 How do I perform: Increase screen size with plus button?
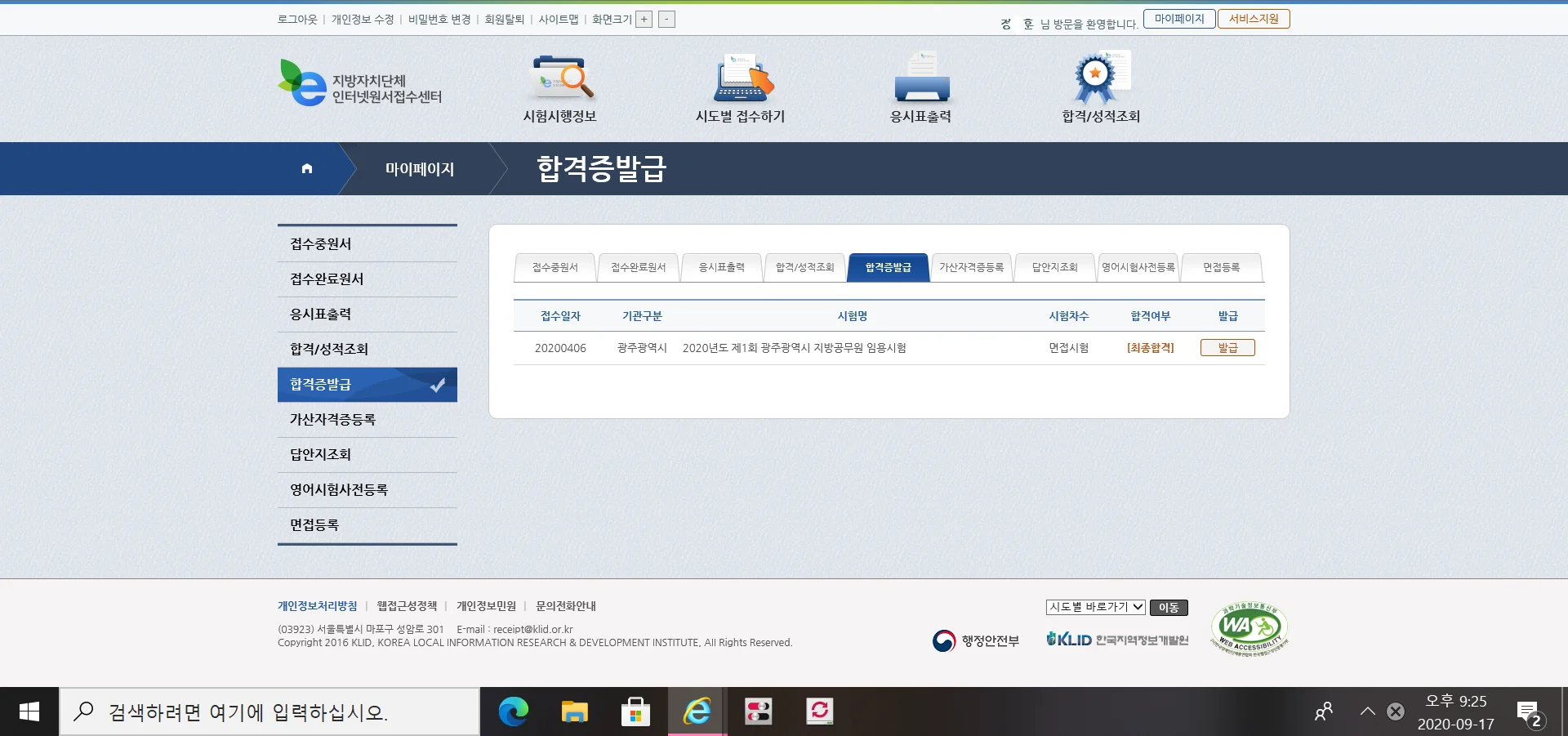coord(644,20)
